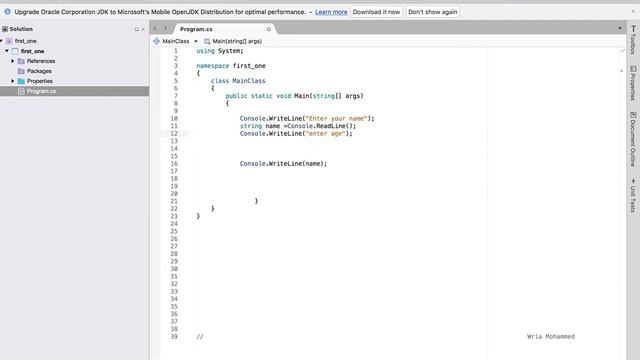The image size is (640, 360).
Task: Dismiss the JDK upgrade banner
Action: 633,12
